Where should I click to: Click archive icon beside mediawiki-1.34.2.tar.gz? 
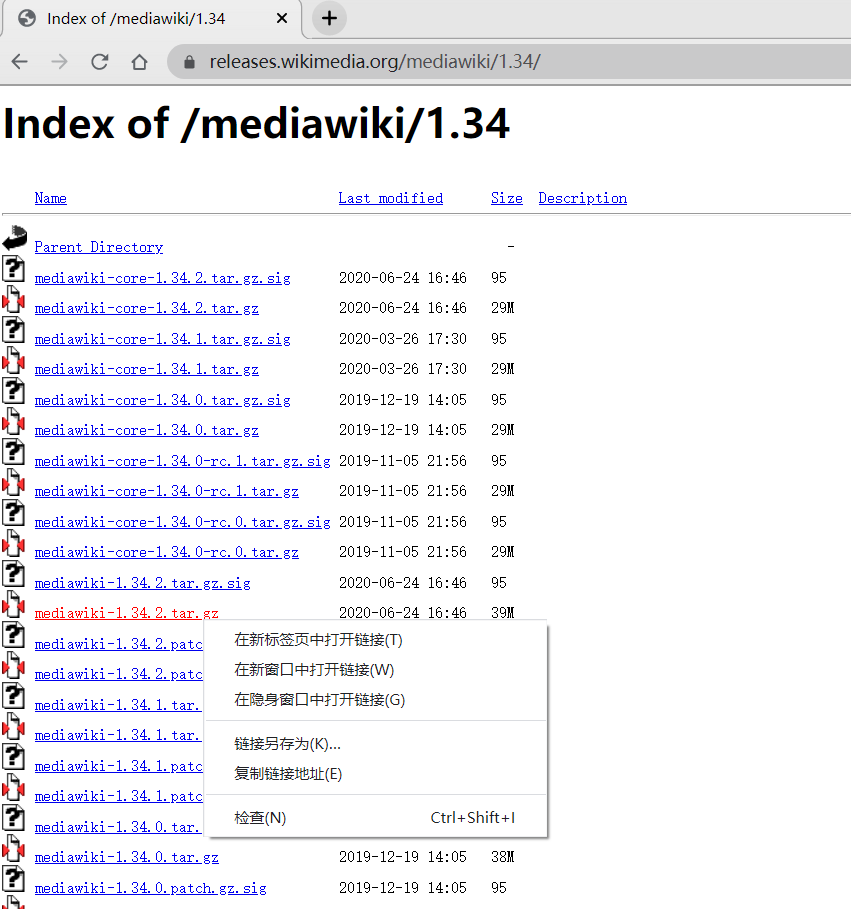tap(13, 605)
